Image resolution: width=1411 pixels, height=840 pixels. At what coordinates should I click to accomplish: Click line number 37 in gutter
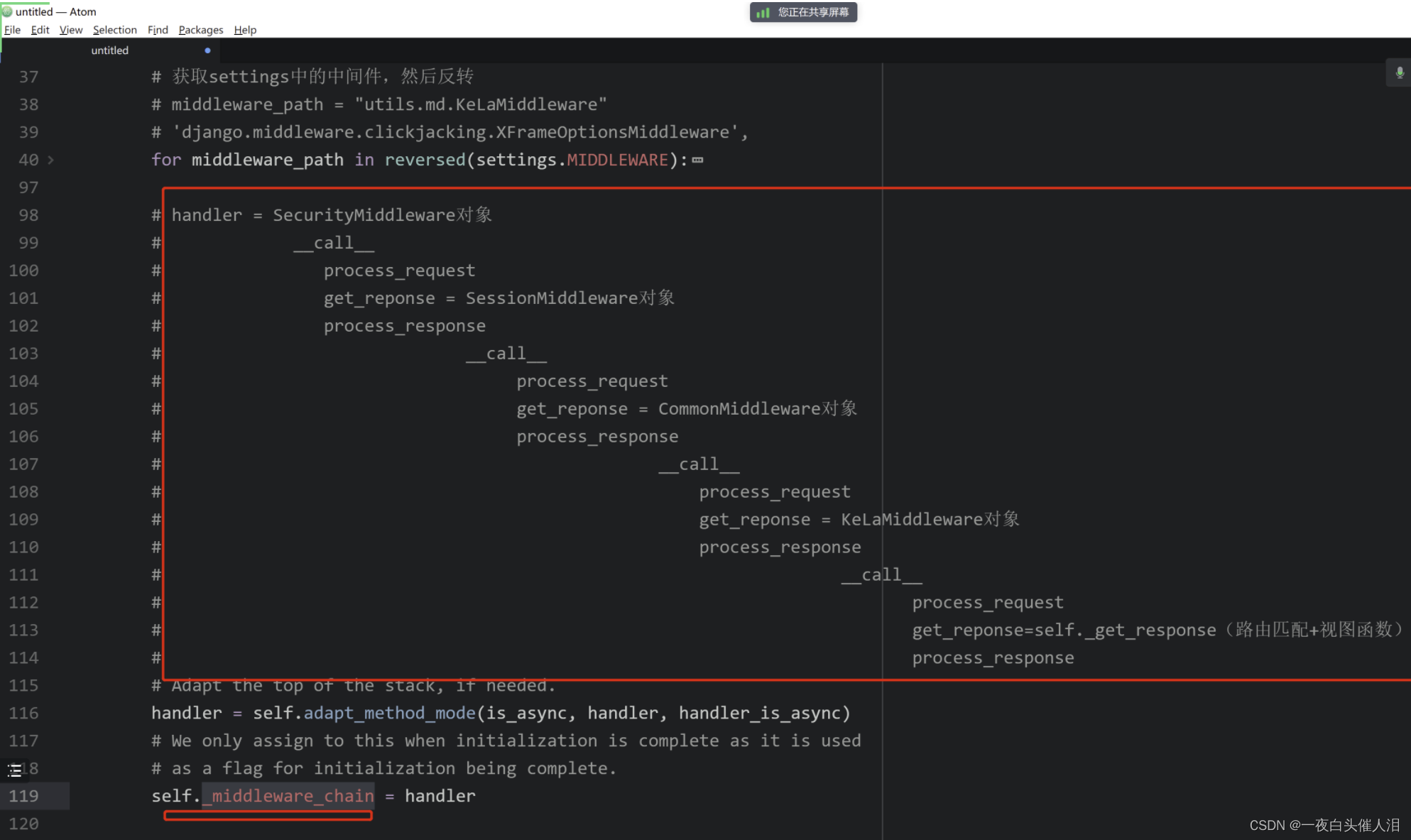click(28, 77)
